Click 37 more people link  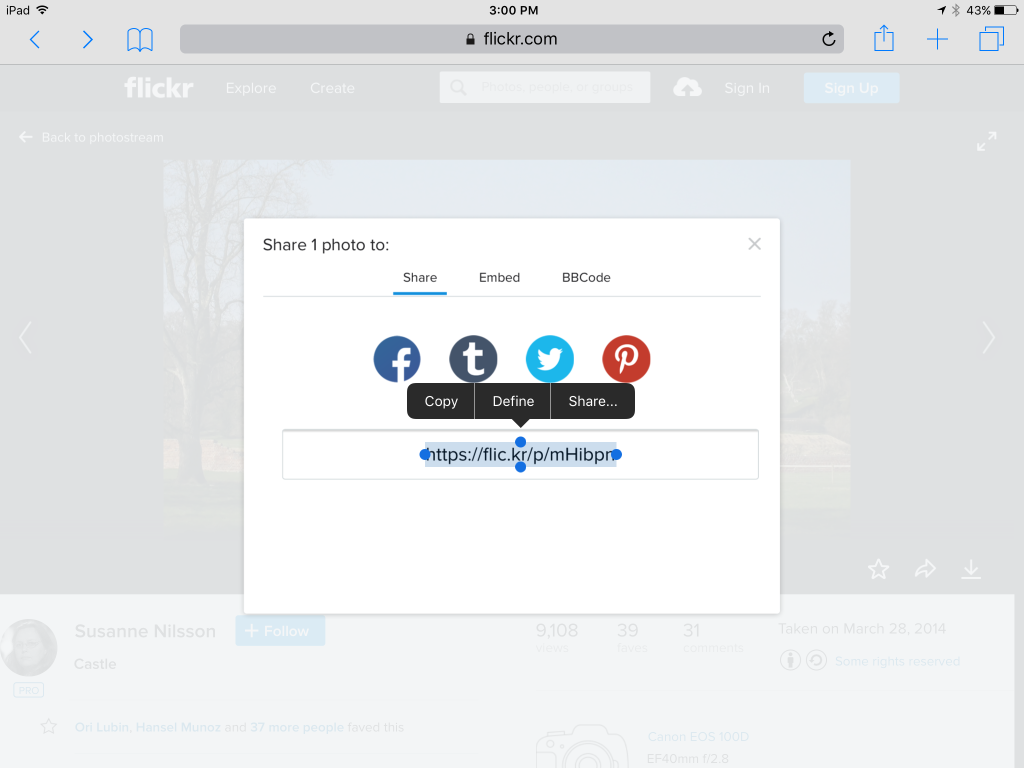click(296, 727)
